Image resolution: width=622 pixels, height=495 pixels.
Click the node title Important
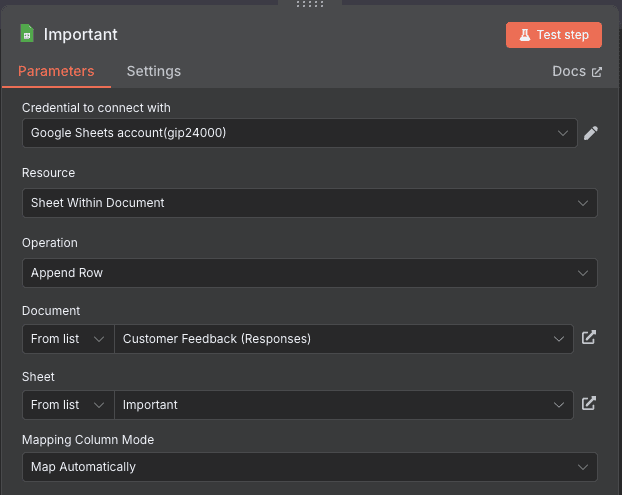[x=81, y=35]
